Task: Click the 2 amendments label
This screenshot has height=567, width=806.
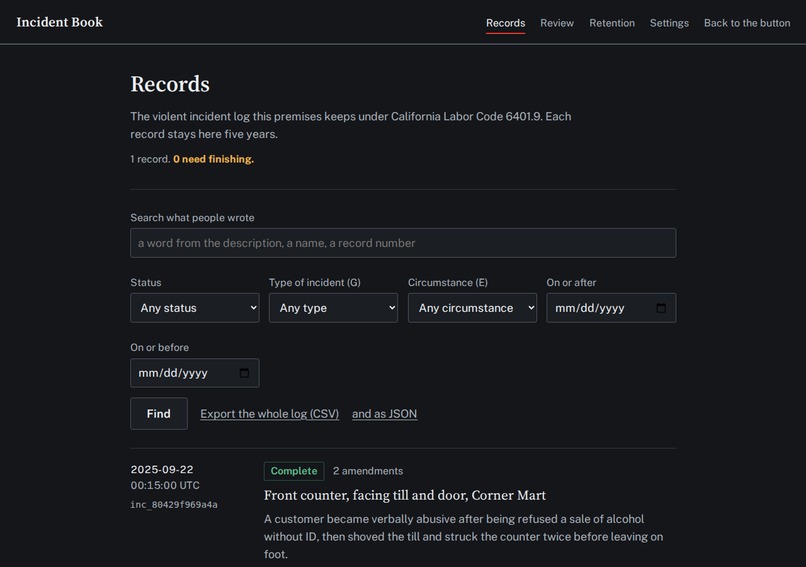Action: coord(368,471)
